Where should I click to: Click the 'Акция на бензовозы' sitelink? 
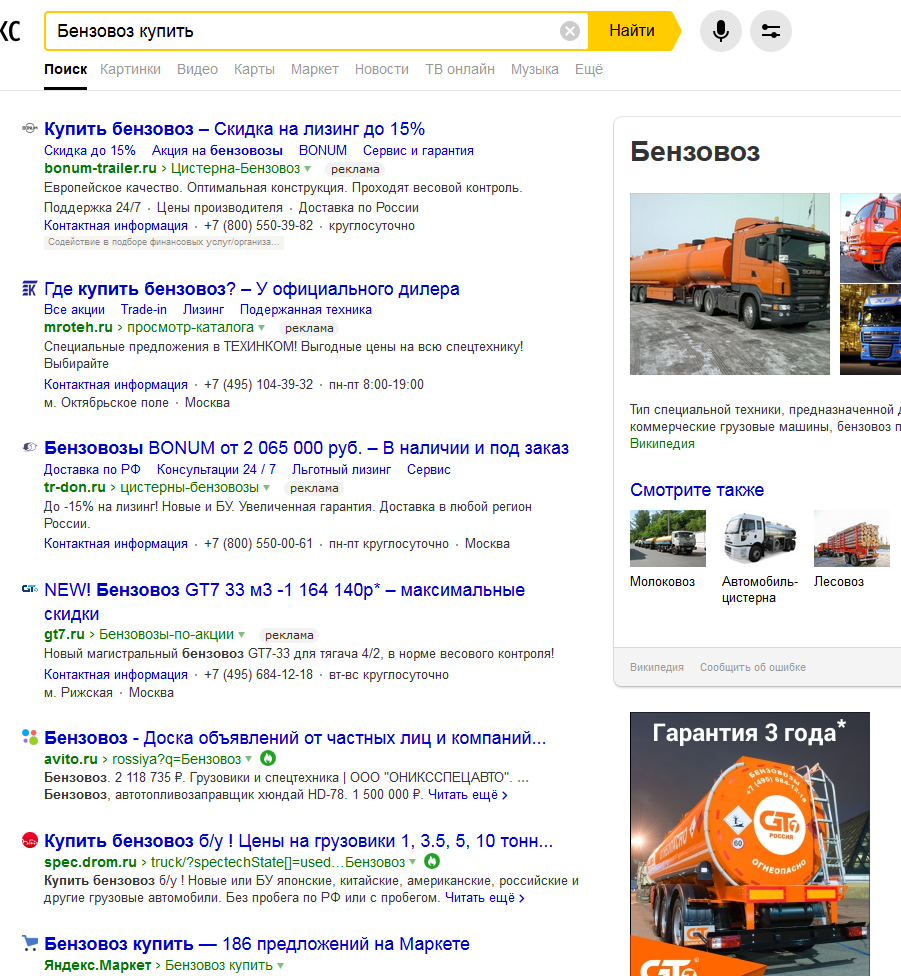(x=217, y=151)
